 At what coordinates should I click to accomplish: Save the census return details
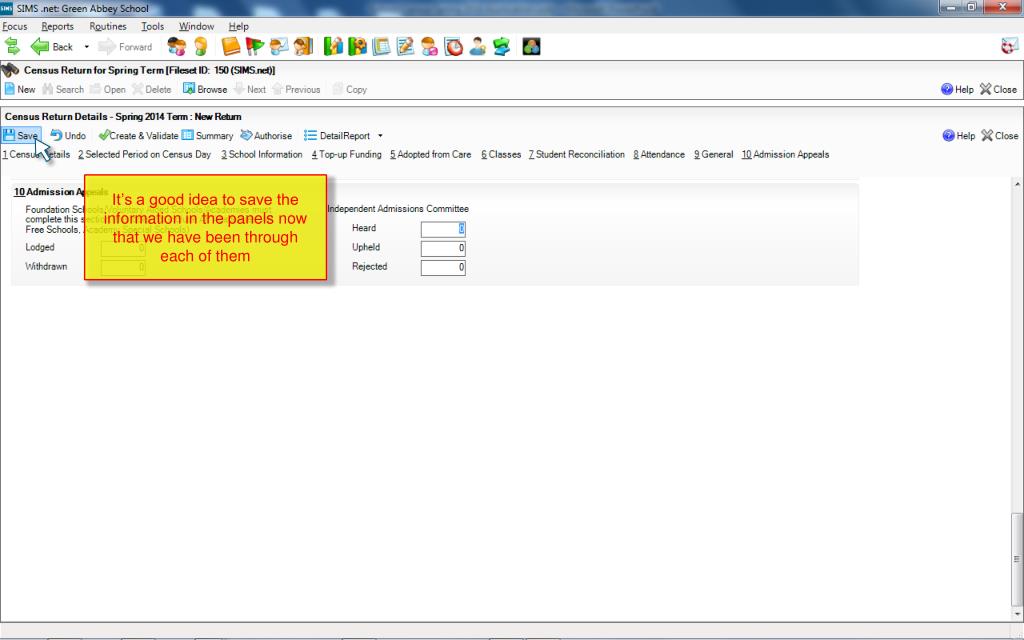click(x=21, y=136)
